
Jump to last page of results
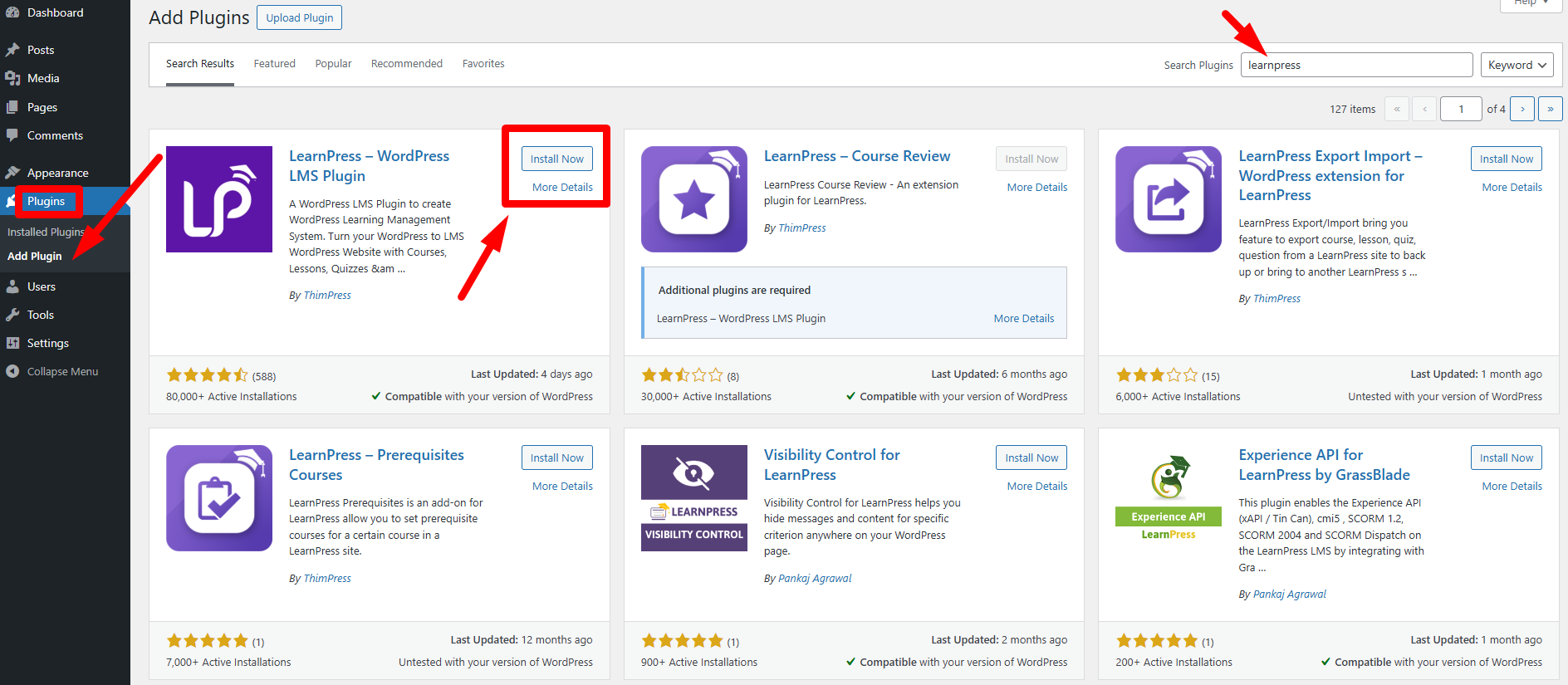click(x=1550, y=109)
